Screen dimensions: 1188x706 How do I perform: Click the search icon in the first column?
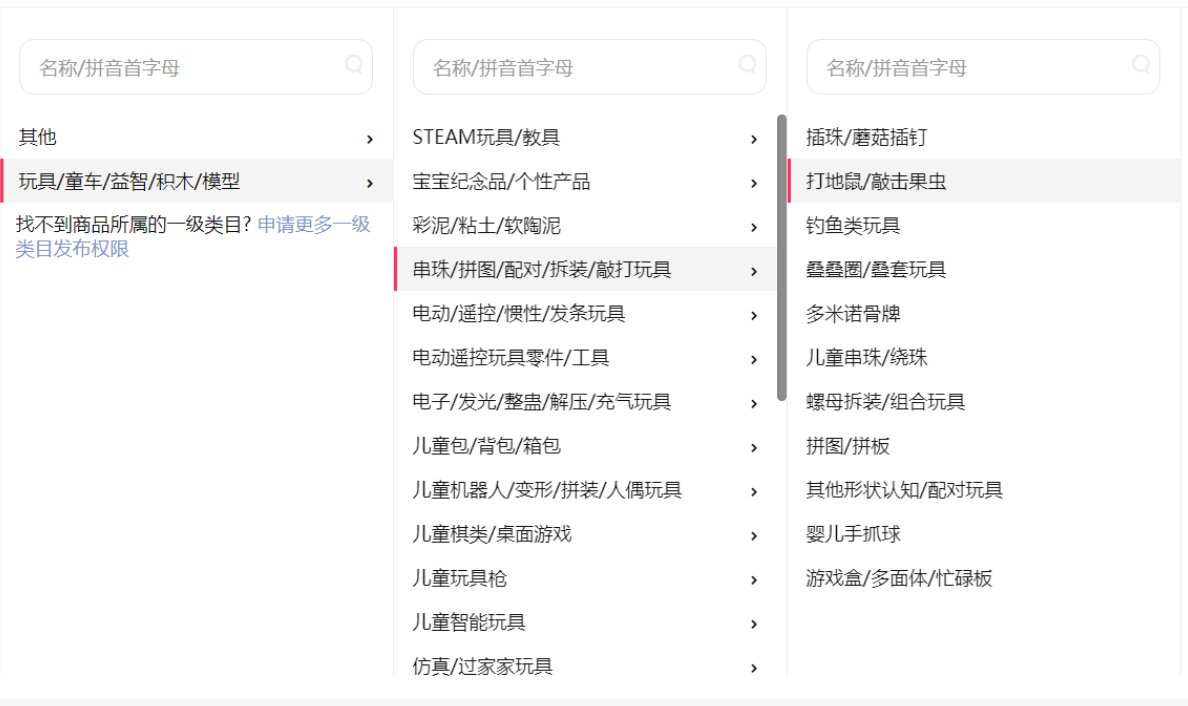point(354,65)
